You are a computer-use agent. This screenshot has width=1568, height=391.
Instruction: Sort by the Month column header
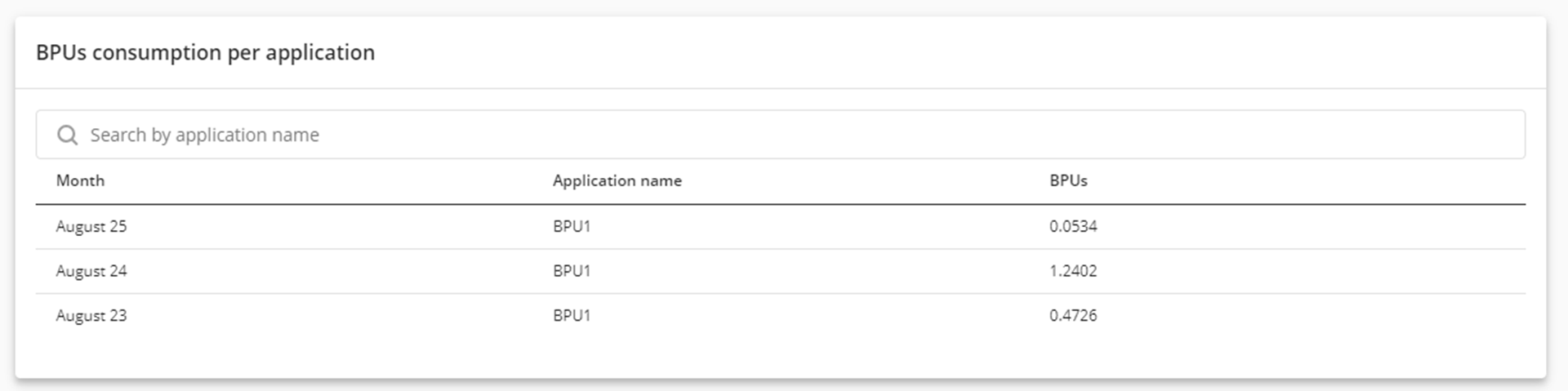(x=80, y=180)
